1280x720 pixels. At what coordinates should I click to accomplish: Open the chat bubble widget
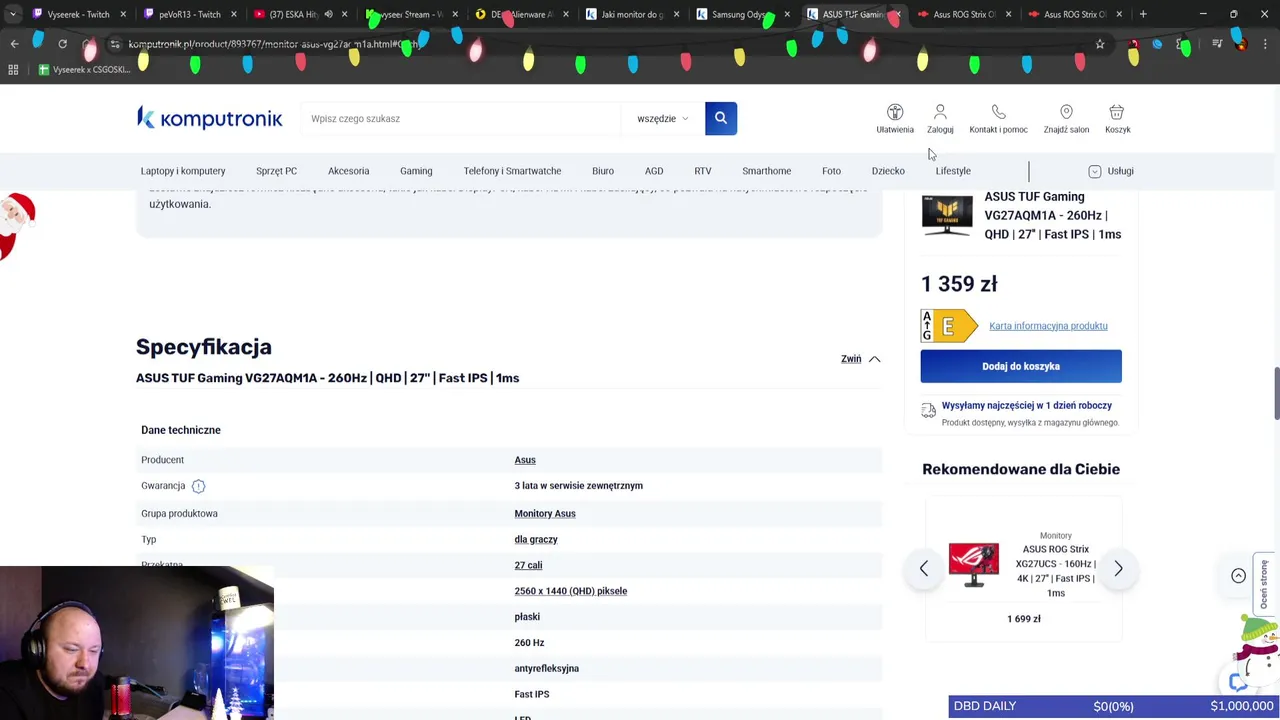click(x=1239, y=682)
